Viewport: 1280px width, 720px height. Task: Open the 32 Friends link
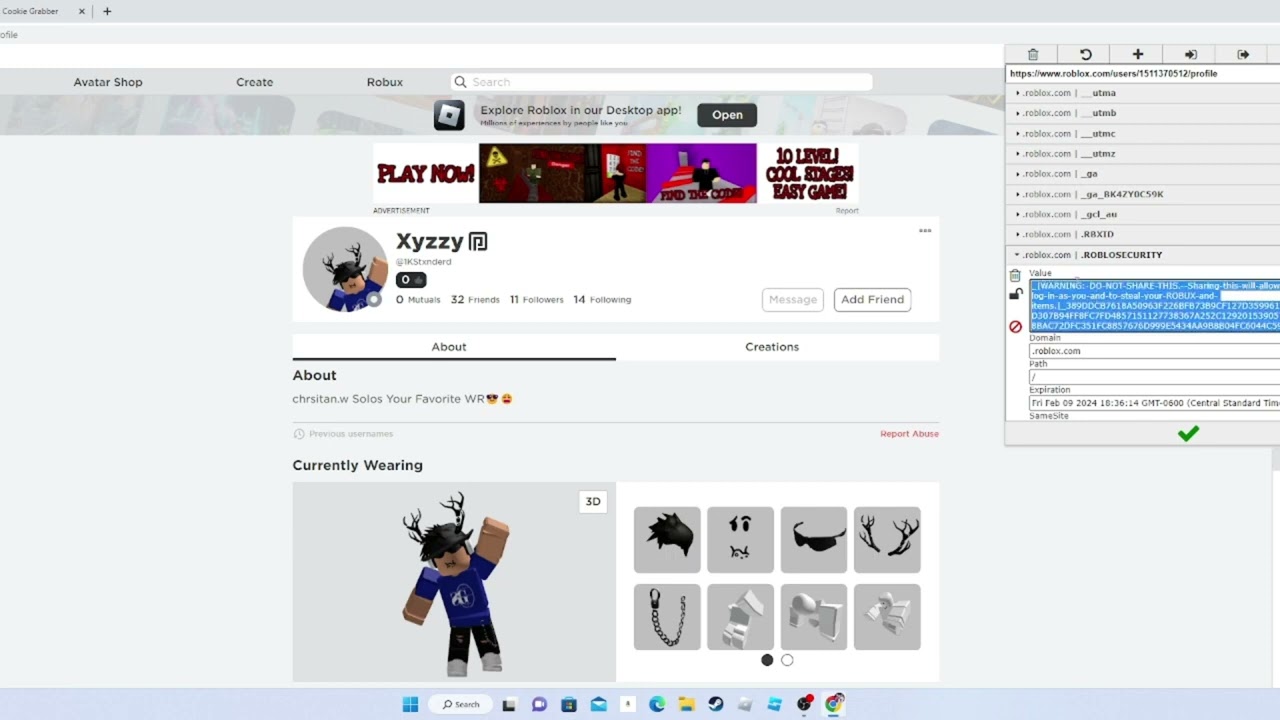pos(475,299)
